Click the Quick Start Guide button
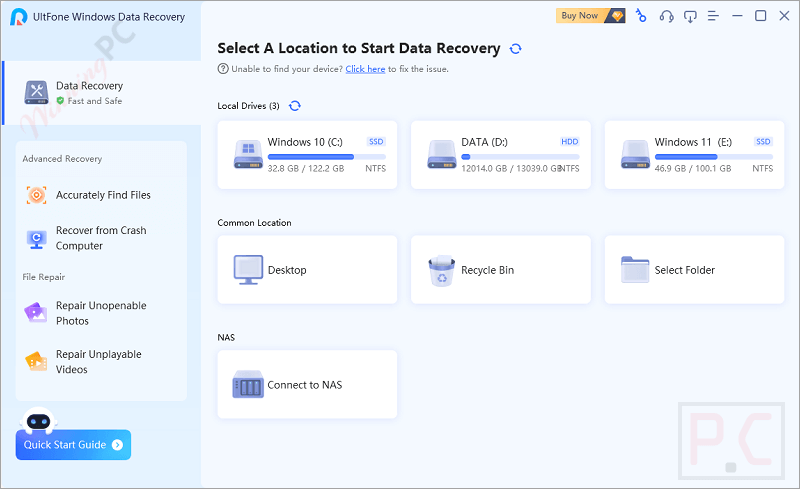This screenshot has width=800, height=489. pyautogui.click(x=73, y=445)
